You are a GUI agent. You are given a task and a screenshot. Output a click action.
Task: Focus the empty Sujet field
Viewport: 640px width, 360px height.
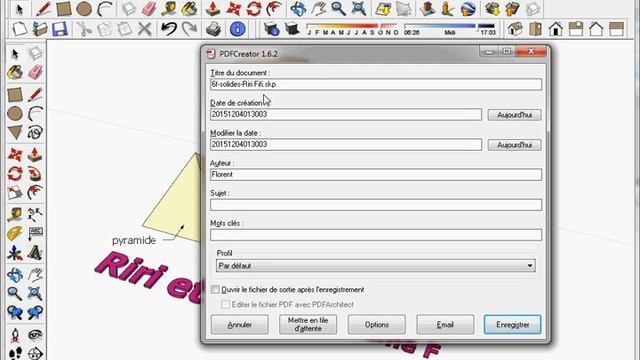pos(376,205)
